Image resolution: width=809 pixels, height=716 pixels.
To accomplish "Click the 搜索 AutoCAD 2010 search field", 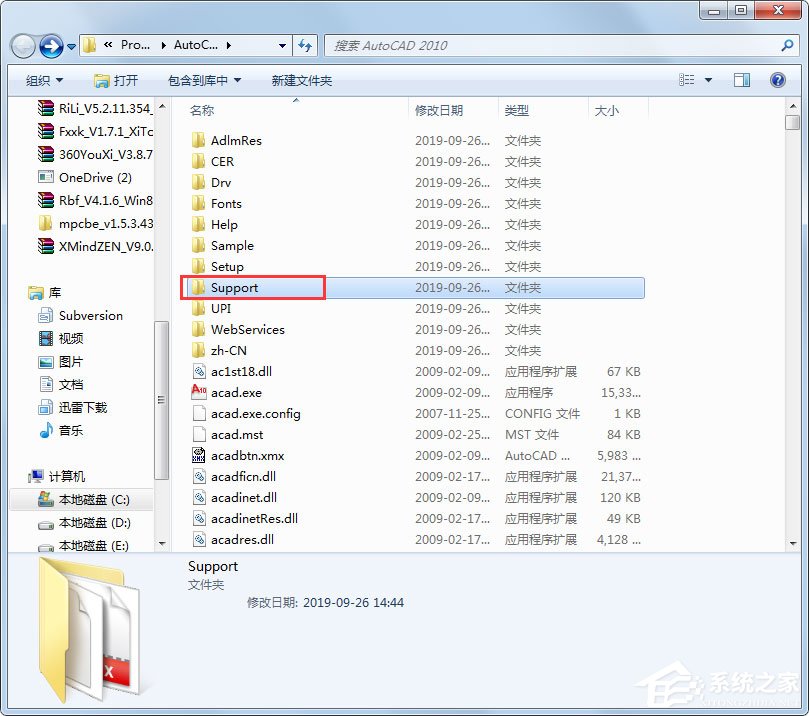I will [550, 45].
